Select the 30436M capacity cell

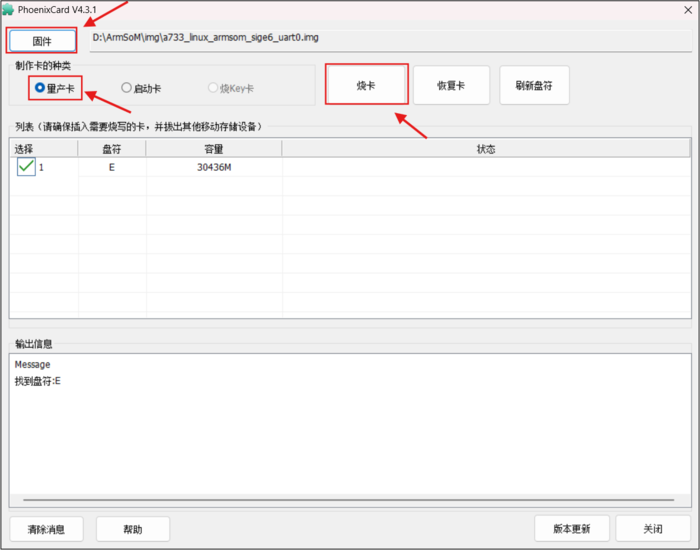(x=214, y=167)
